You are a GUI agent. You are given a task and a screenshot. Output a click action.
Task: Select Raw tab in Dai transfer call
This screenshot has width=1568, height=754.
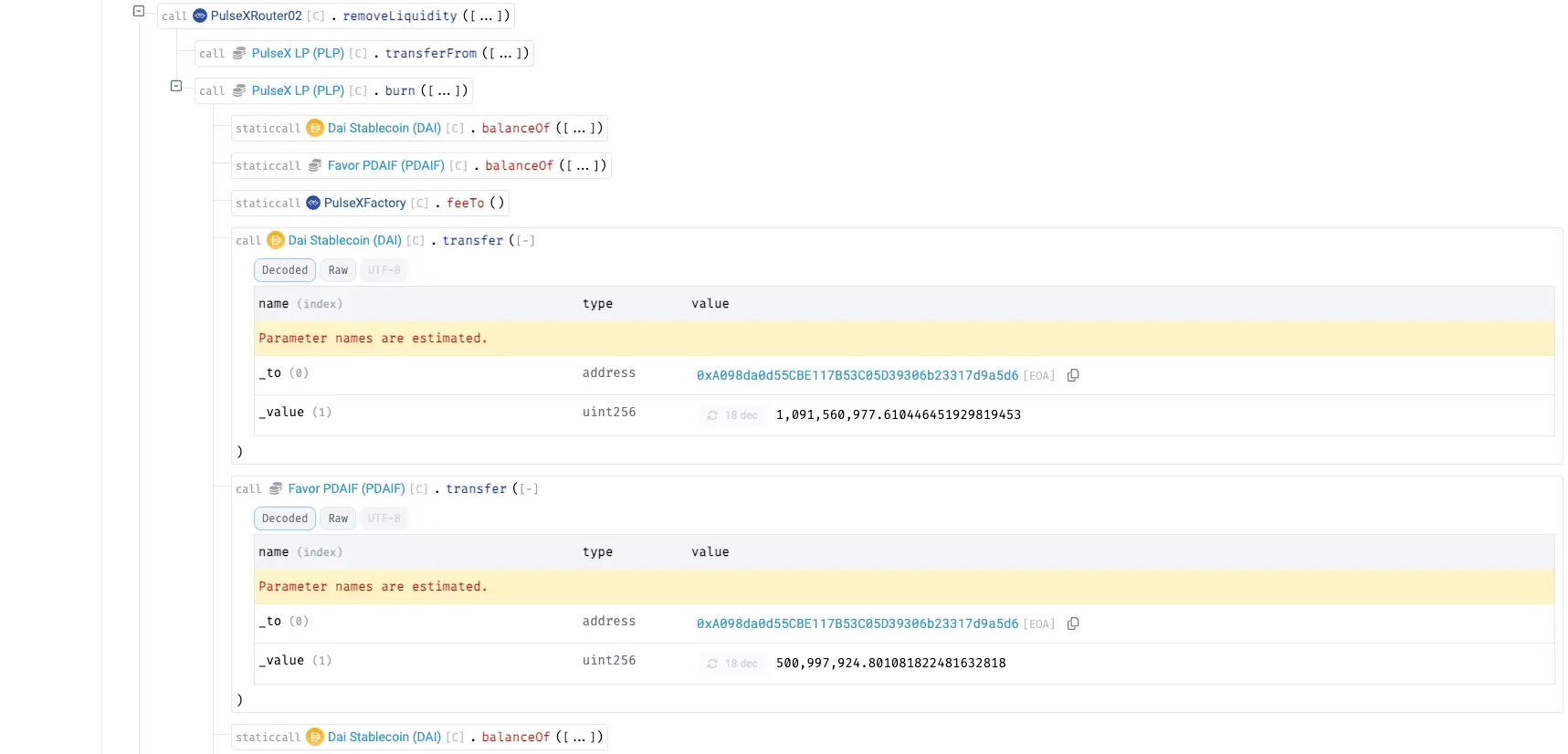coord(338,270)
